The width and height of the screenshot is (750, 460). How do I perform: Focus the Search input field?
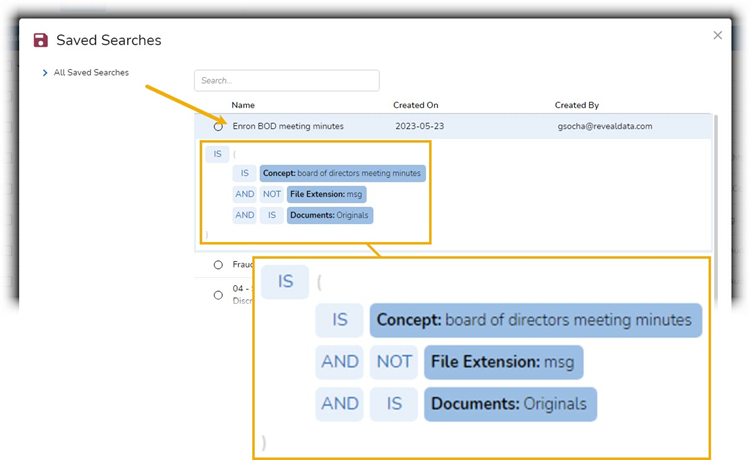[287, 80]
